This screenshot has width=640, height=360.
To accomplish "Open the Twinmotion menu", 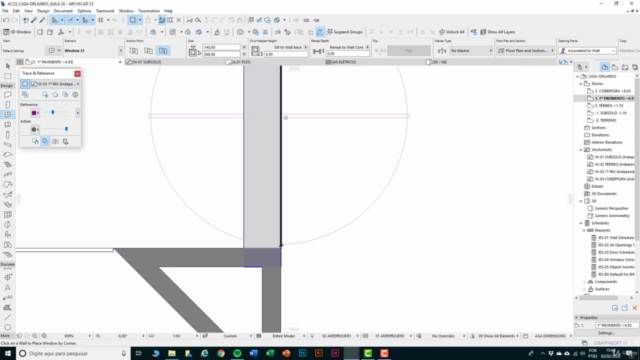I will click(149, 11).
